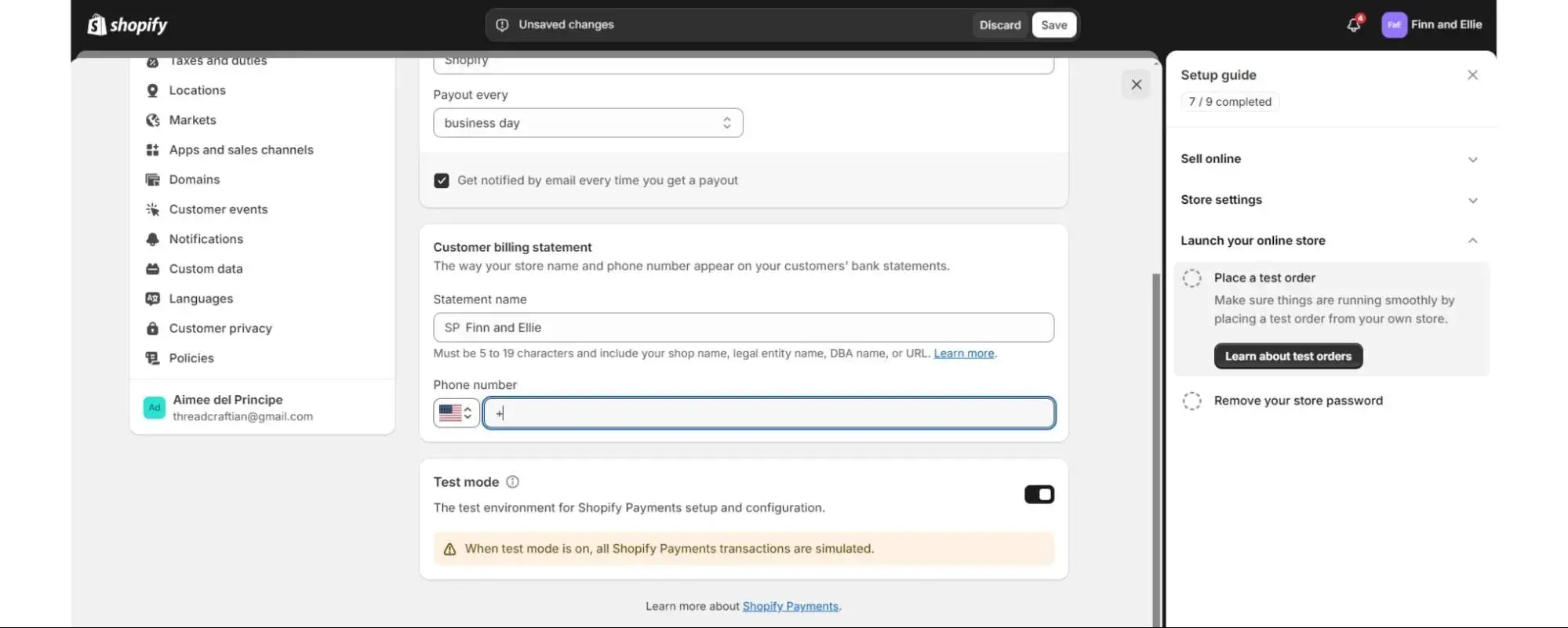This screenshot has width=1568, height=628.
Task: Click the Unsaved changes info icon
Action: tap(502, 25)
